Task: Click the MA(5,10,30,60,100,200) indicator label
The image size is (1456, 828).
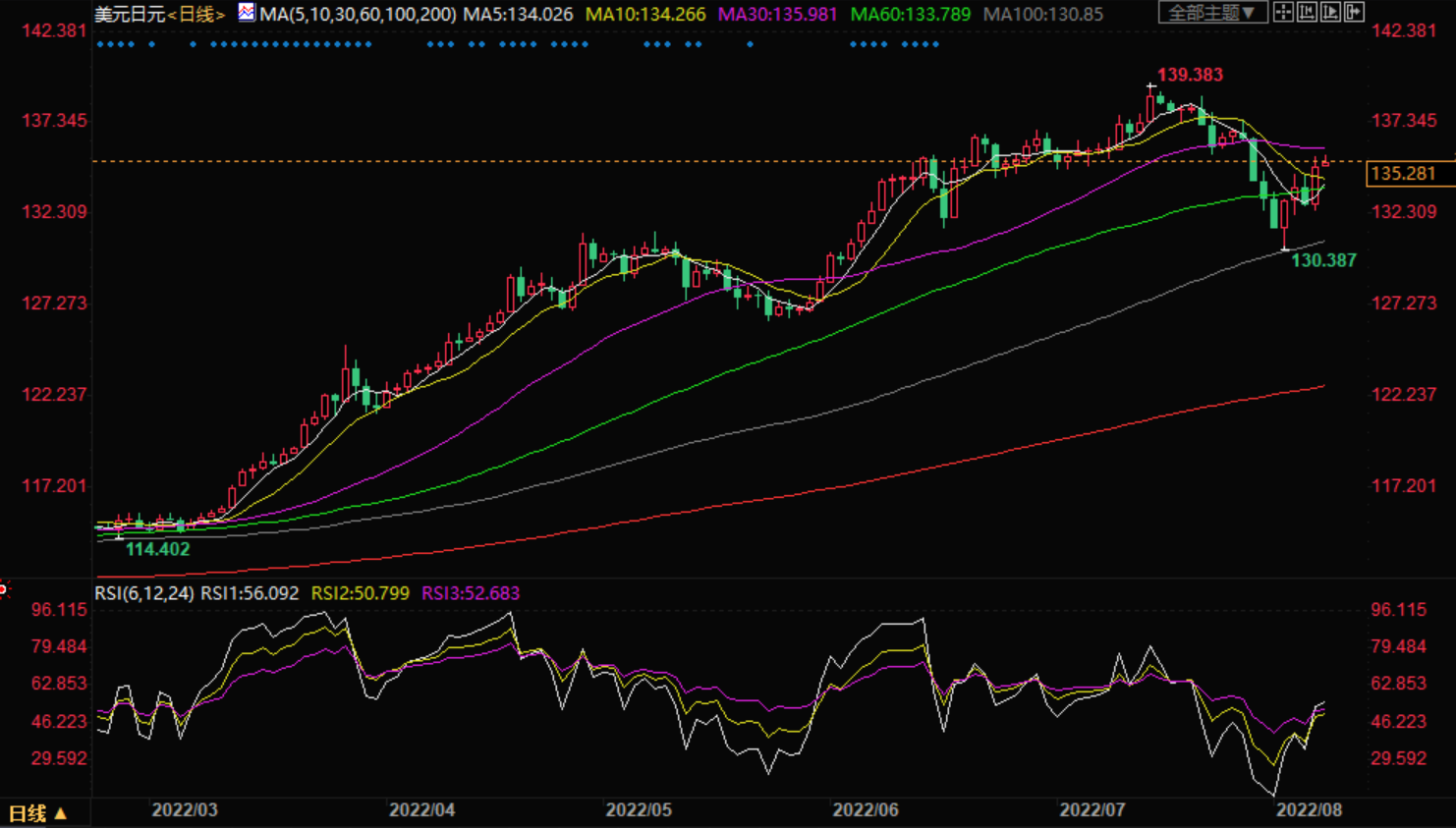Action: pos(358,15)
